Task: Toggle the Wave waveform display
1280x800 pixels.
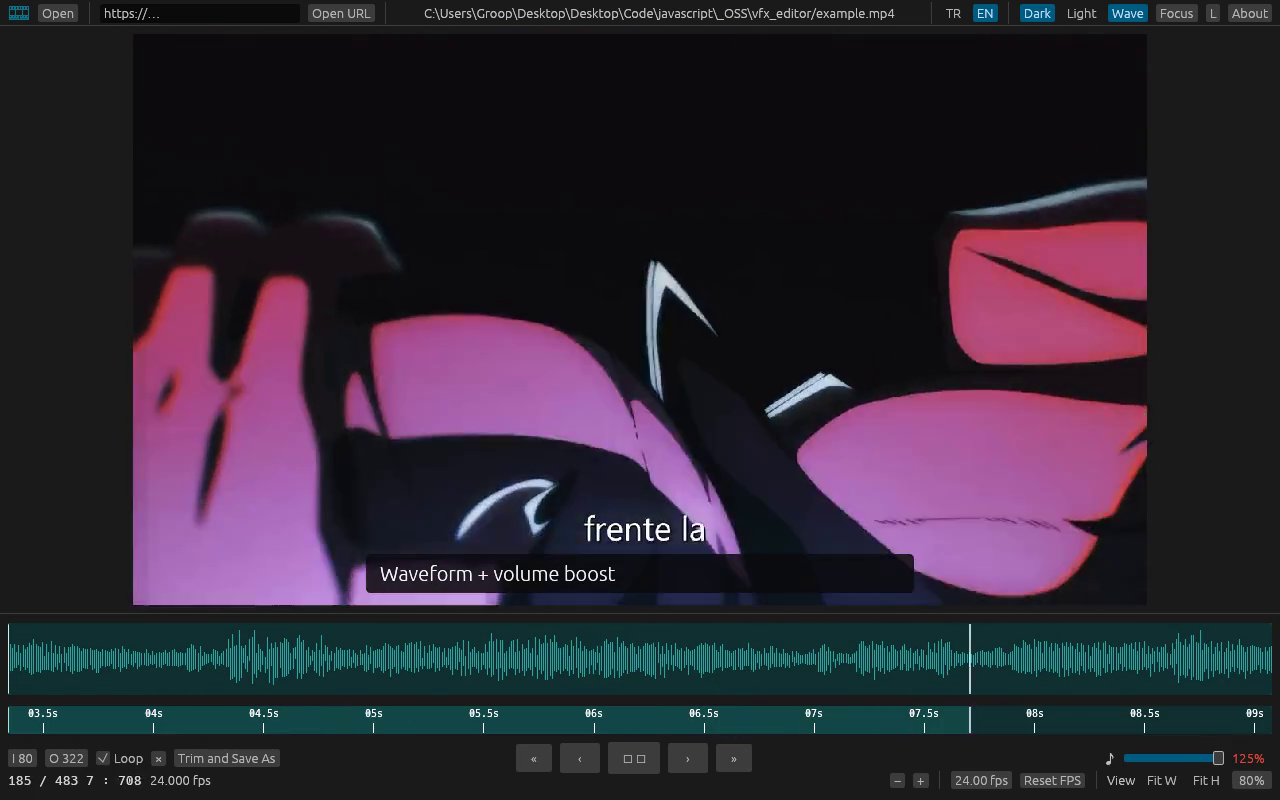Action: coord(1127,13)
